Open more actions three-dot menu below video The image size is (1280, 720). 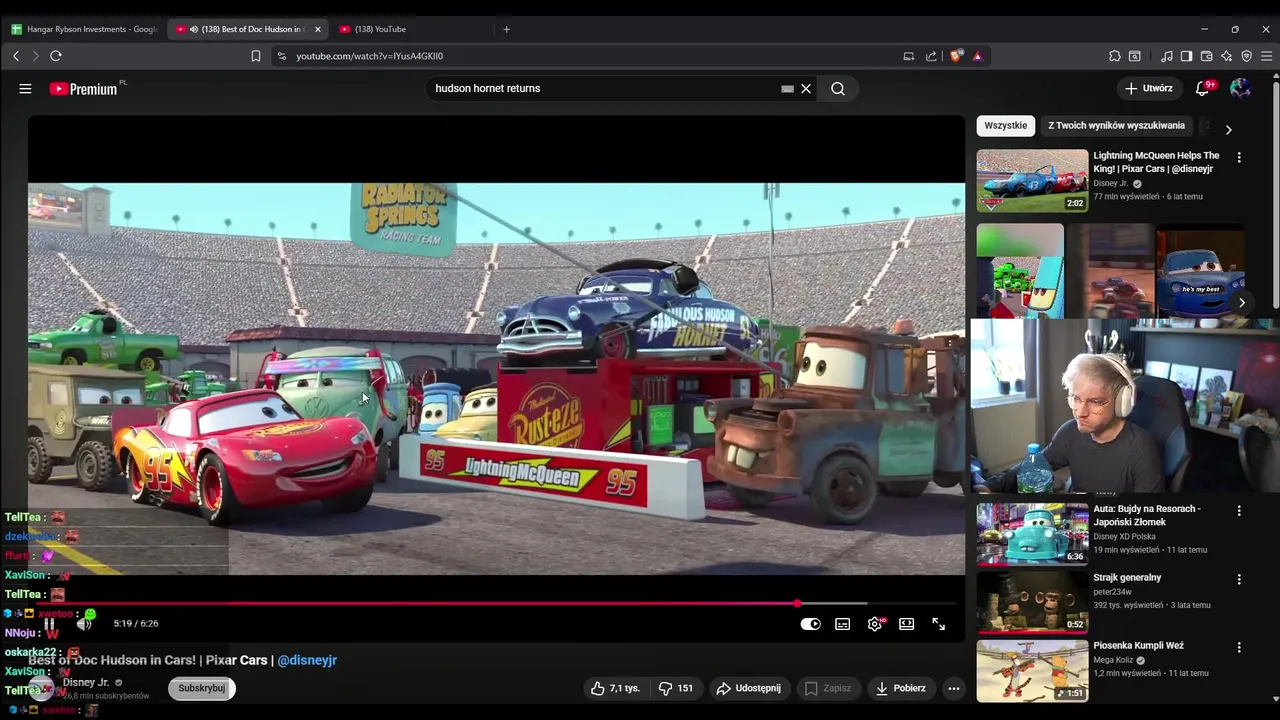click(x=954, y=688)
